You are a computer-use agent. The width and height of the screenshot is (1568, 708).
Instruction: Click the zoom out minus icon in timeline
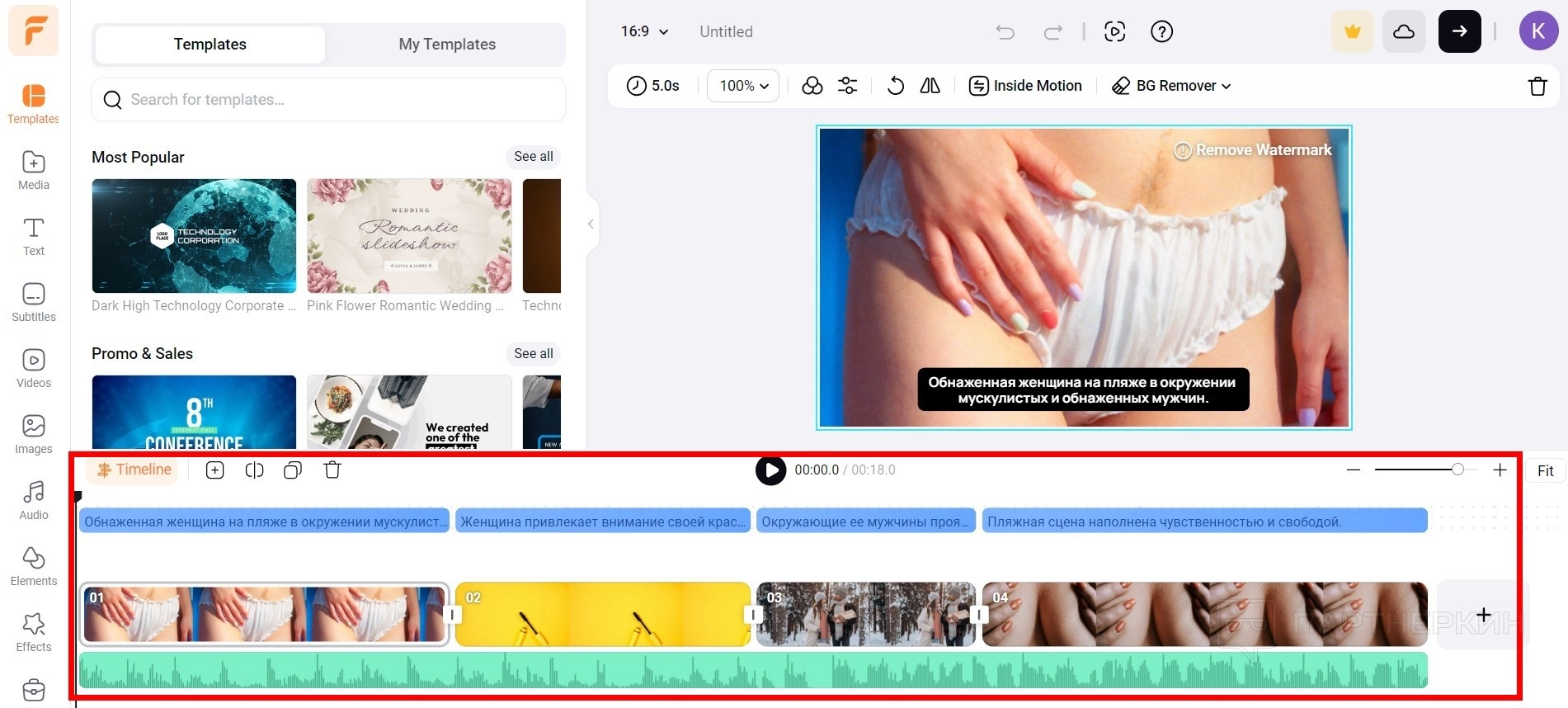pos(1353,470)
